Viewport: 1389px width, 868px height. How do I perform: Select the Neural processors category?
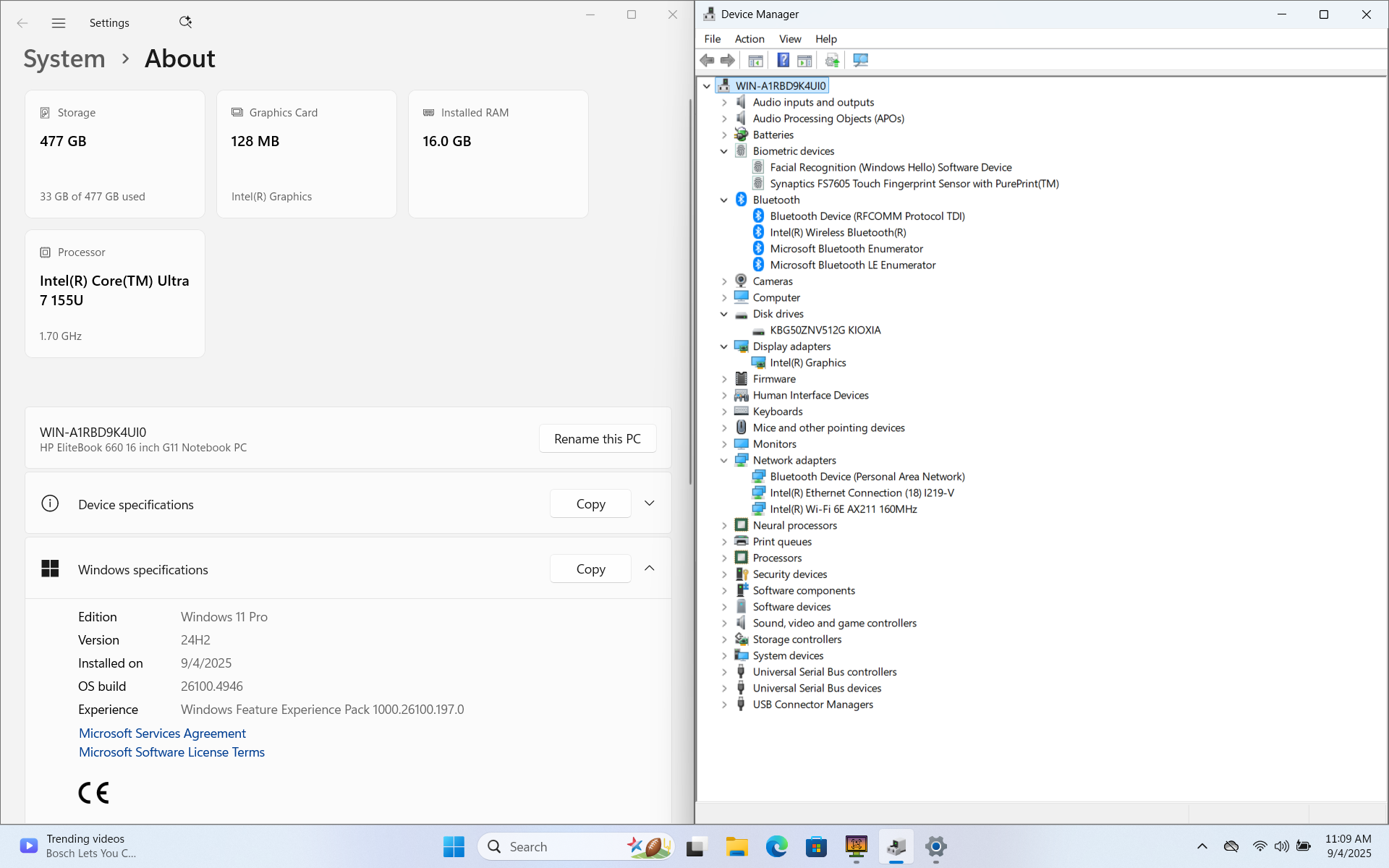pyautogui.click(x=794, y=525)
